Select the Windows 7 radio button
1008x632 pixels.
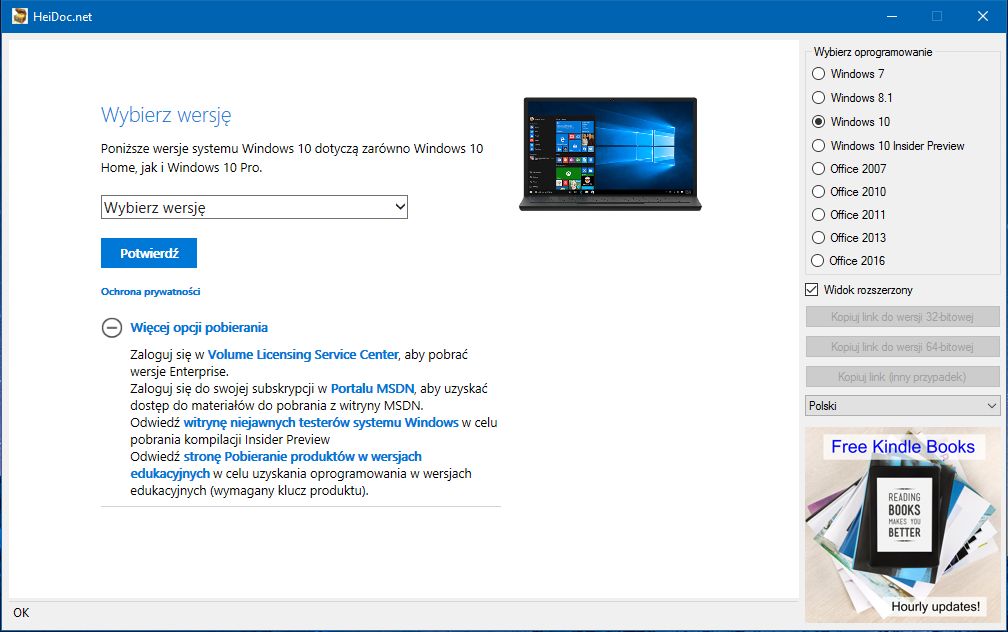coord(819,74)
